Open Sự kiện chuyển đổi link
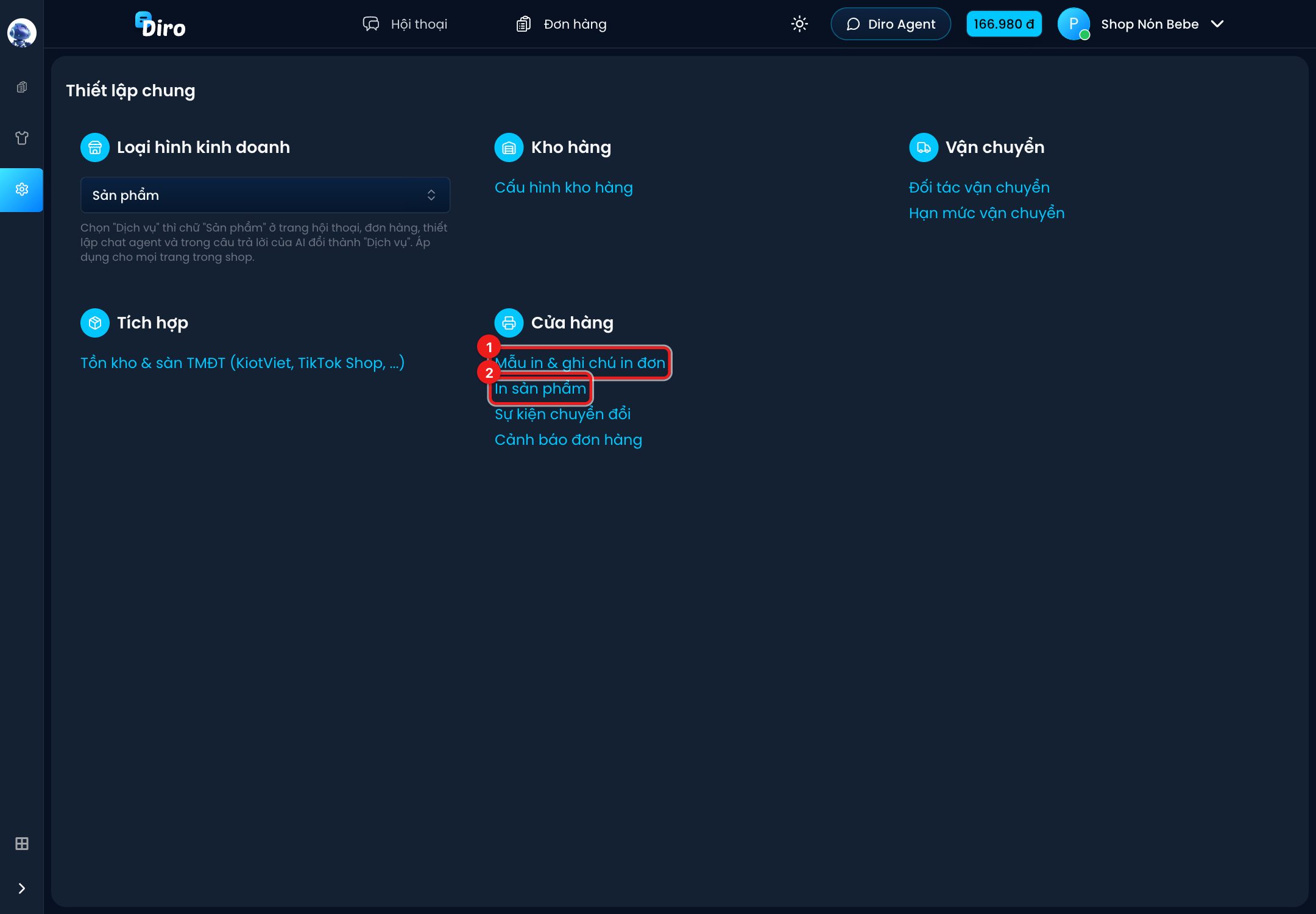1316x914 pixels. (x=562, y=414)
